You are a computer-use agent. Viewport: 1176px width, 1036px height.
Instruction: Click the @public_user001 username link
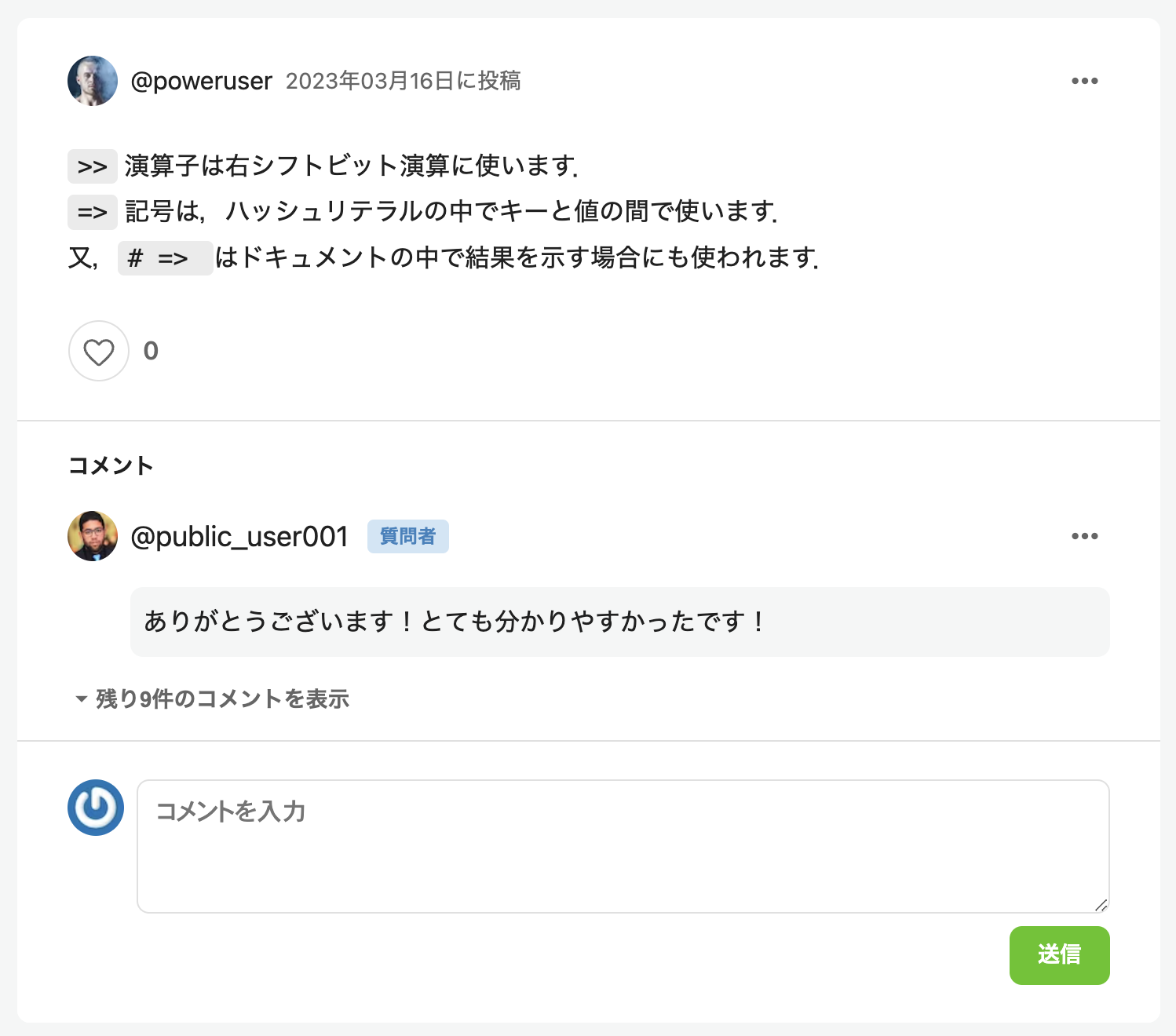(240, 536)
